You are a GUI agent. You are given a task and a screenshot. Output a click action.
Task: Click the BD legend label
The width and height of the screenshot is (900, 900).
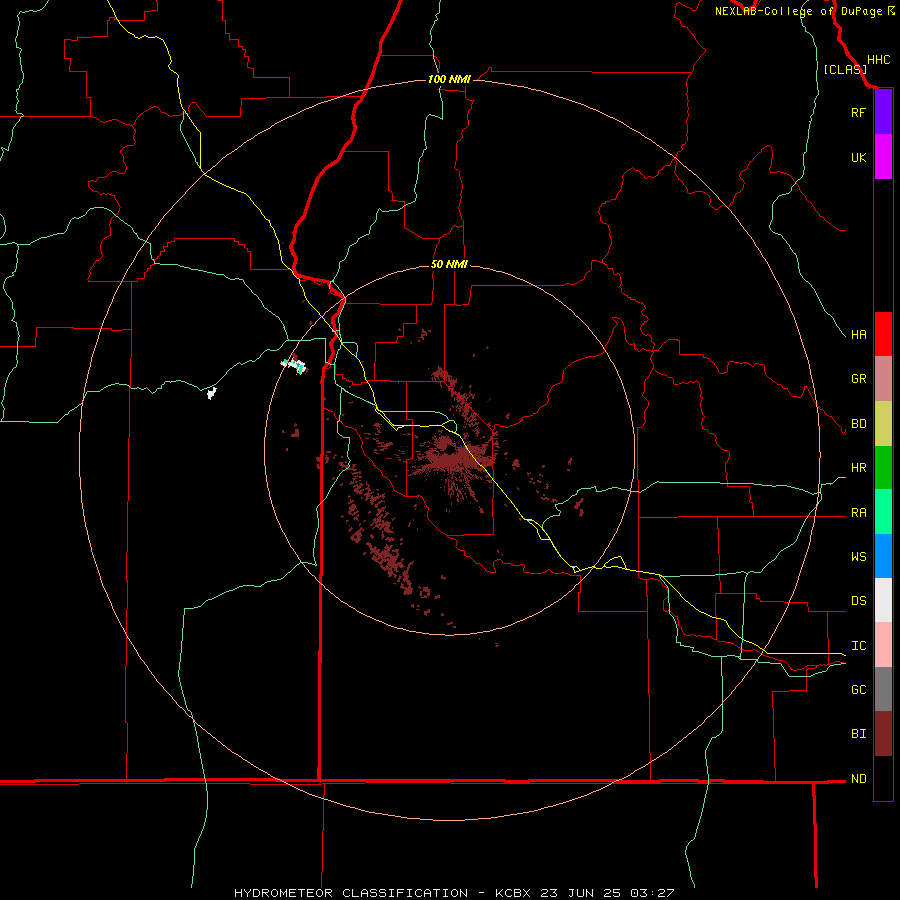[x=858, y=424]
